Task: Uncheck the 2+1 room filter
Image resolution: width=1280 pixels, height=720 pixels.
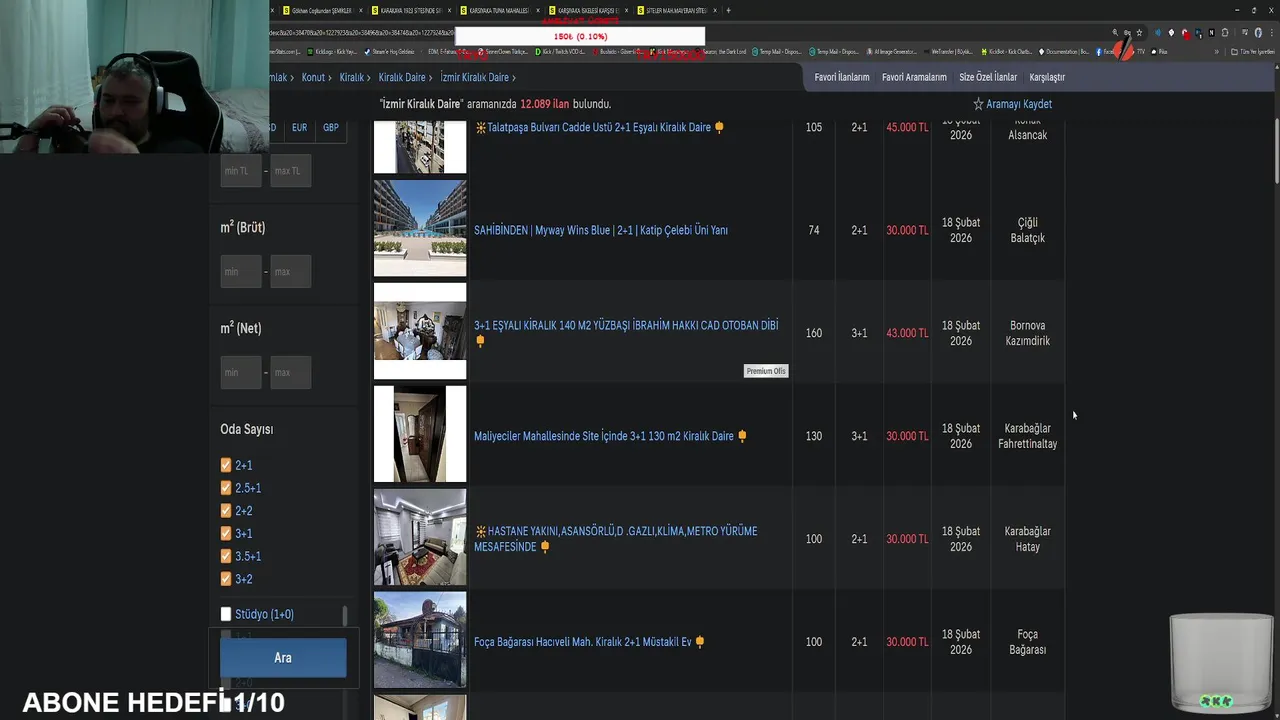Action: 226,465
